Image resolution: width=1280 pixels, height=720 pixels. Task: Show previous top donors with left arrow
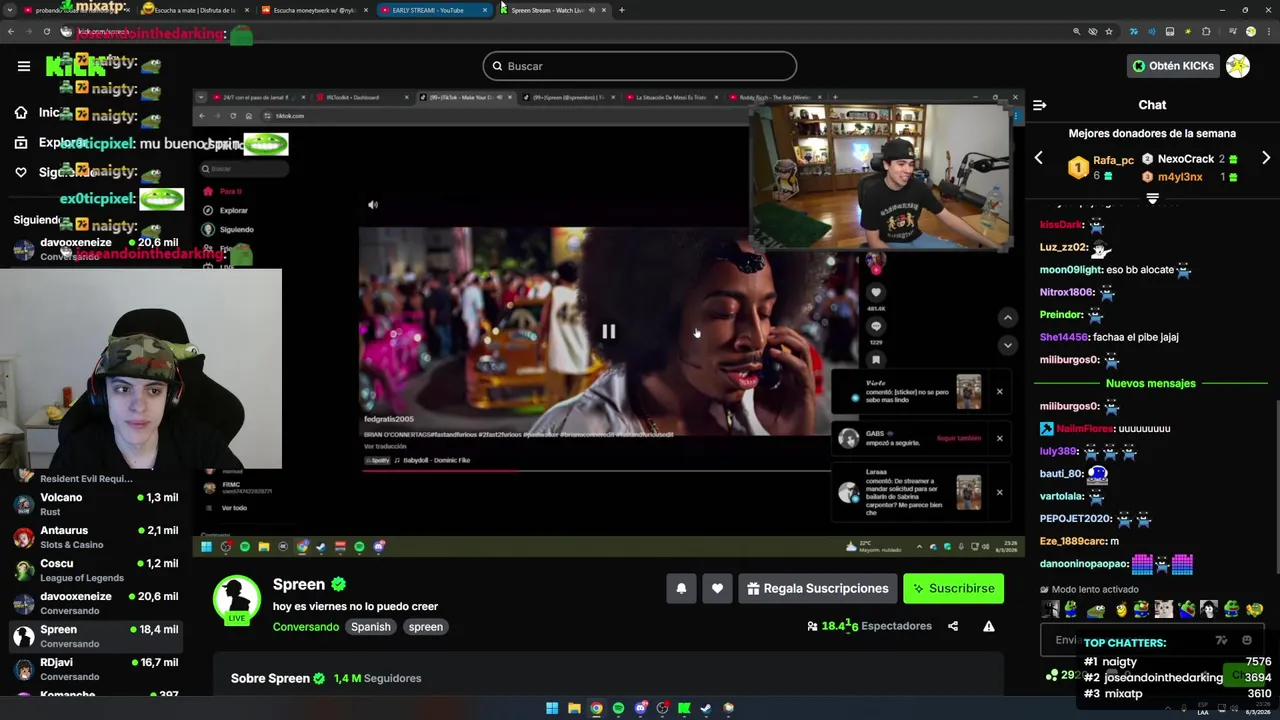tap(1038, 158)
